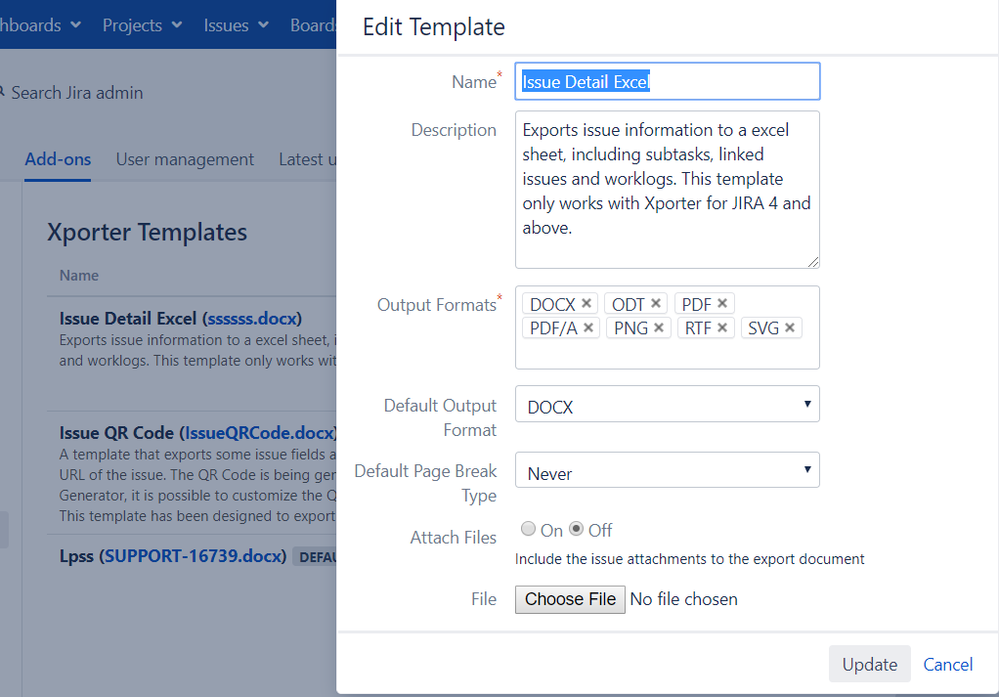Click the Issue QR Code template name

[117, 433]
